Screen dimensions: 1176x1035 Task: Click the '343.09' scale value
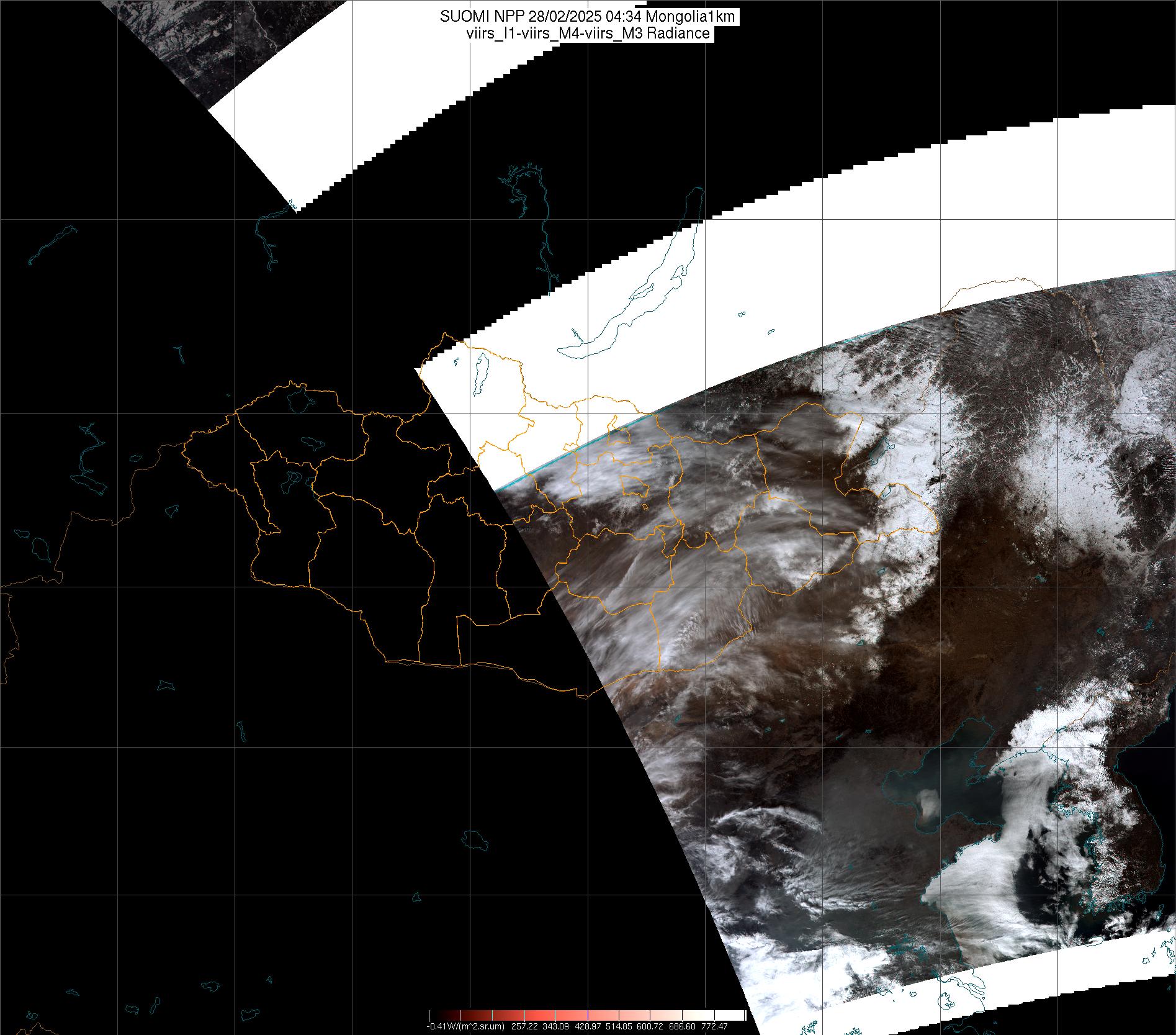tap(556, 1027)
